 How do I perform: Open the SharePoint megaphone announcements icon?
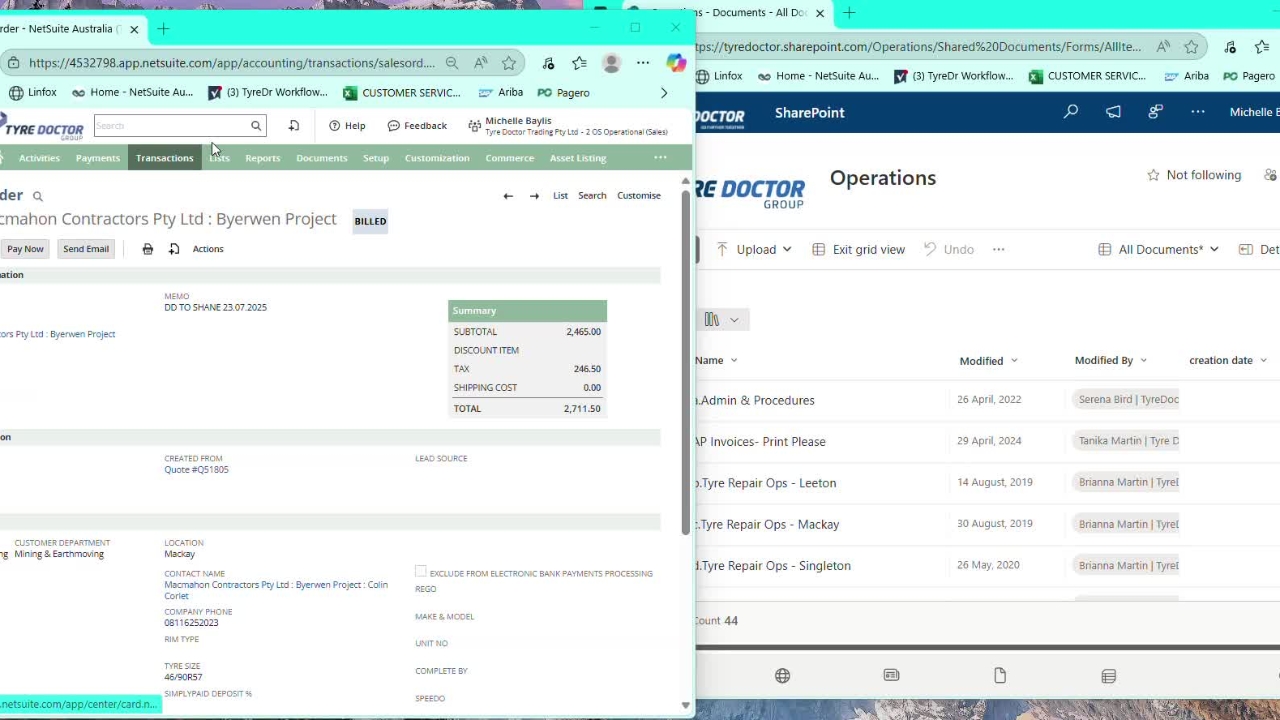point(1113,112)
